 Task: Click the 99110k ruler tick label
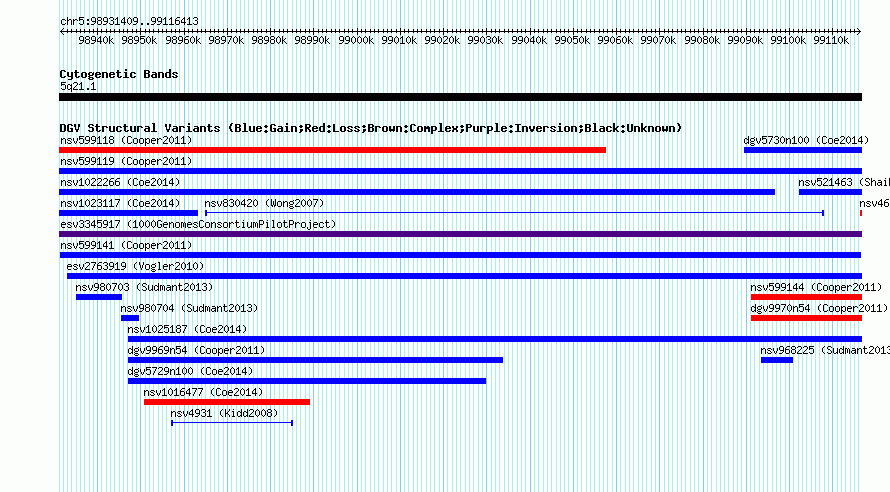[831, 40]
